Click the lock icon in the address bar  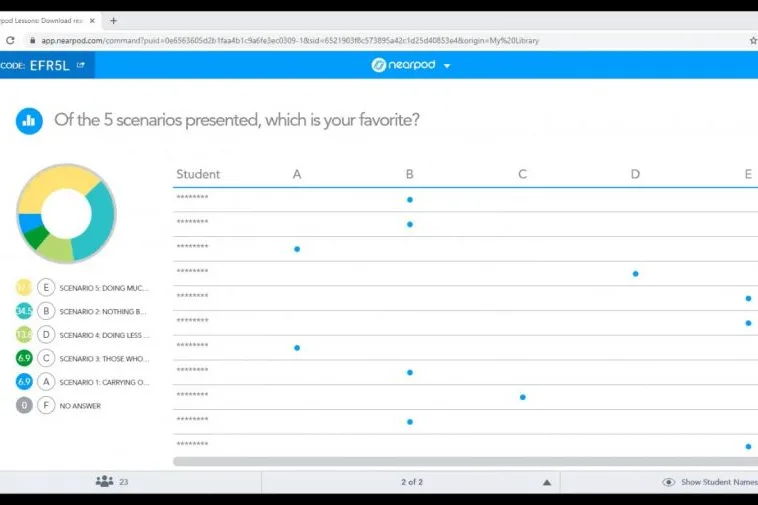[x=33, y=41]
